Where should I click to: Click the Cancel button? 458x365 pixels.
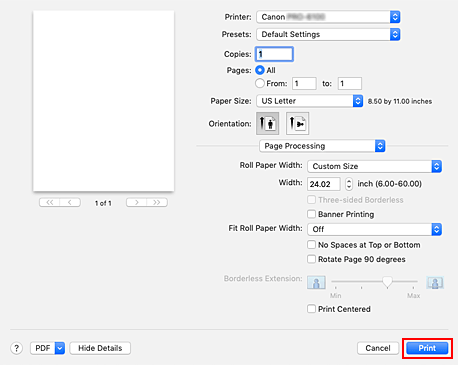(378, 348)
